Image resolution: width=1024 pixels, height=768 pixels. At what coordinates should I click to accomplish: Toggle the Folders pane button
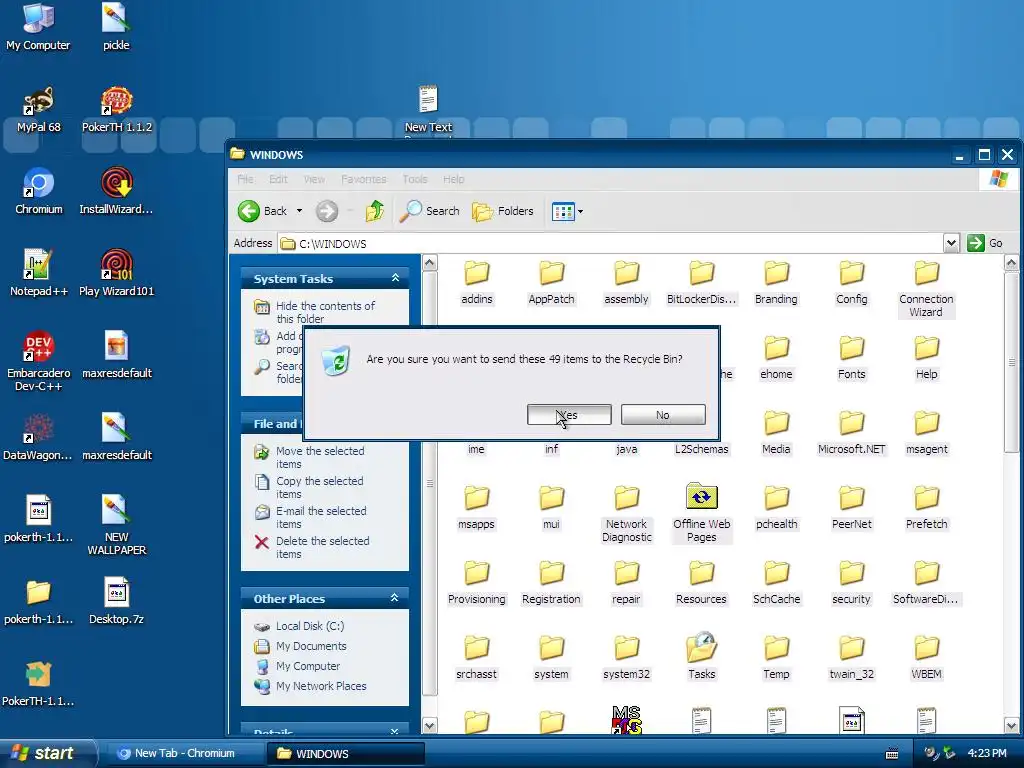pos(503,211)
